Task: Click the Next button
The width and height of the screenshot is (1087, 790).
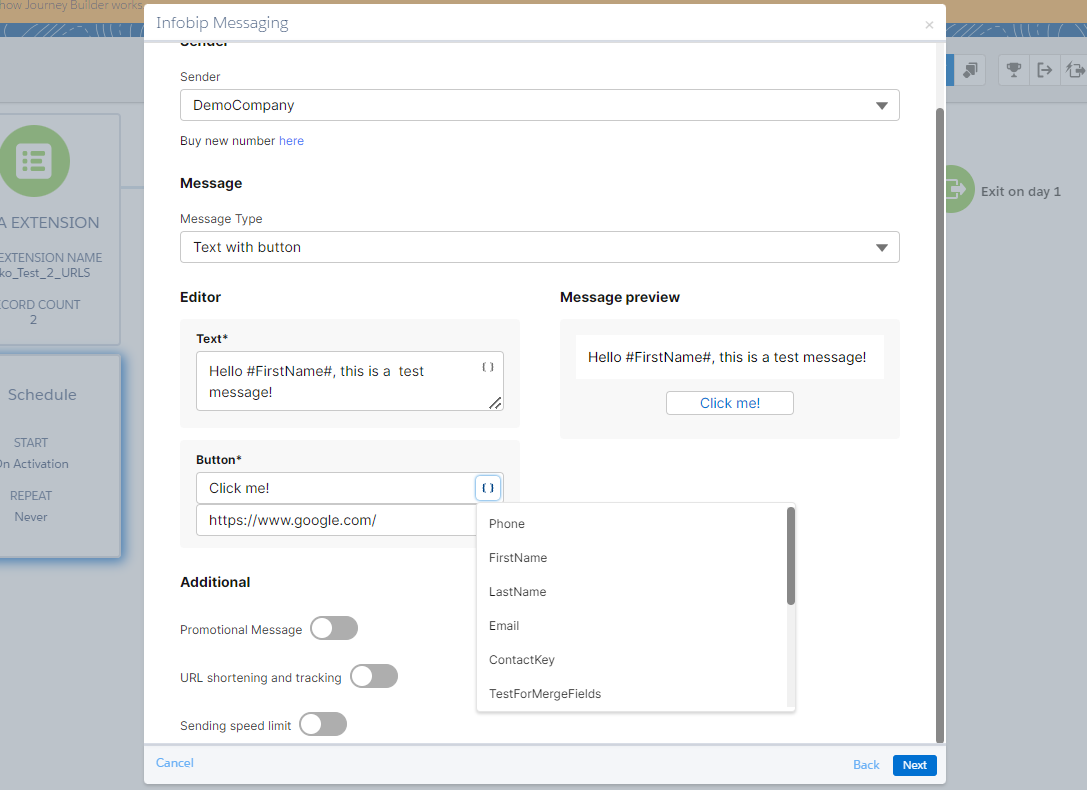Action: click(914, 765)
